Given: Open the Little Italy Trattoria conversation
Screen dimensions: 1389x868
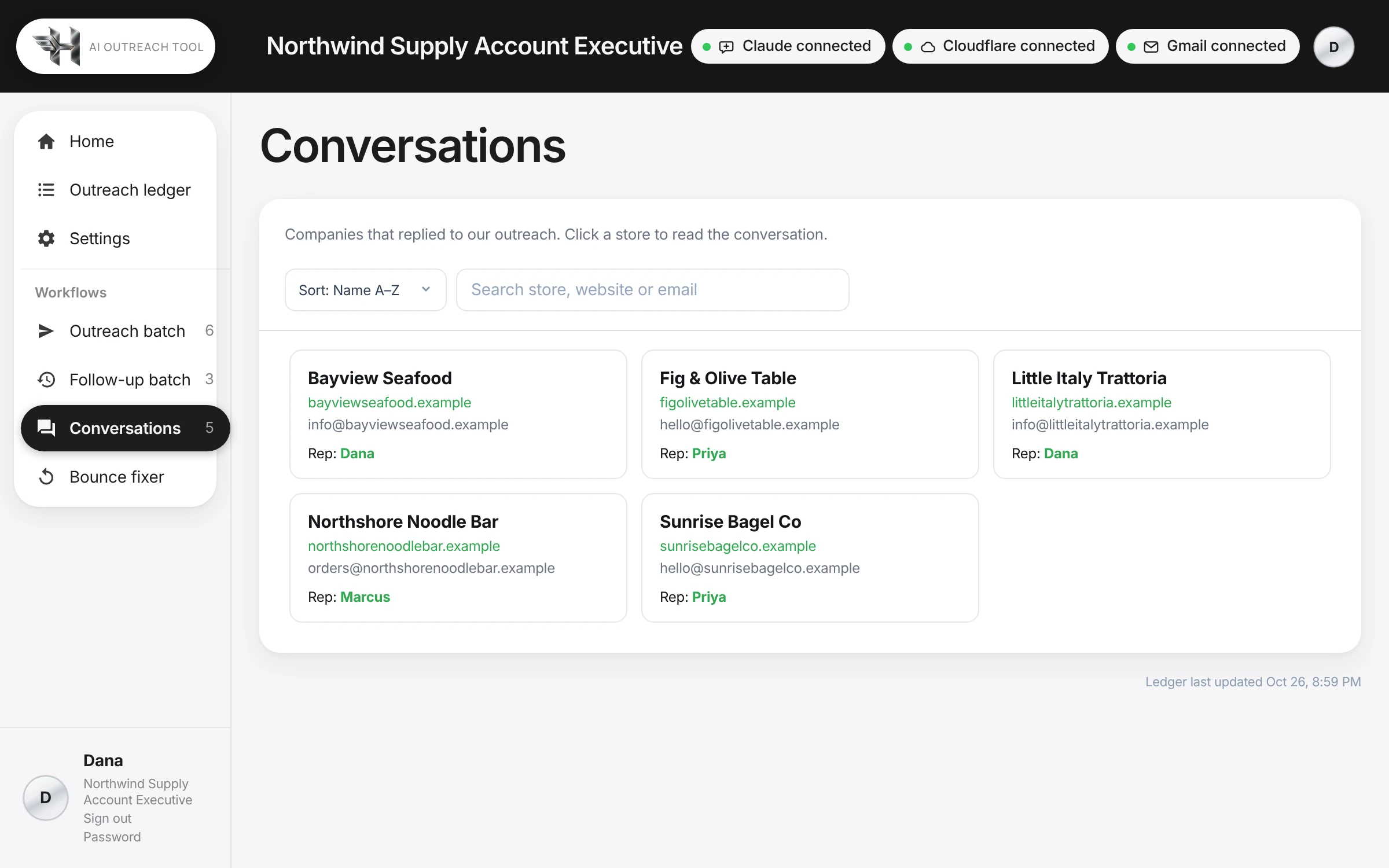Looking at the screenshot, I should 1162,414.
